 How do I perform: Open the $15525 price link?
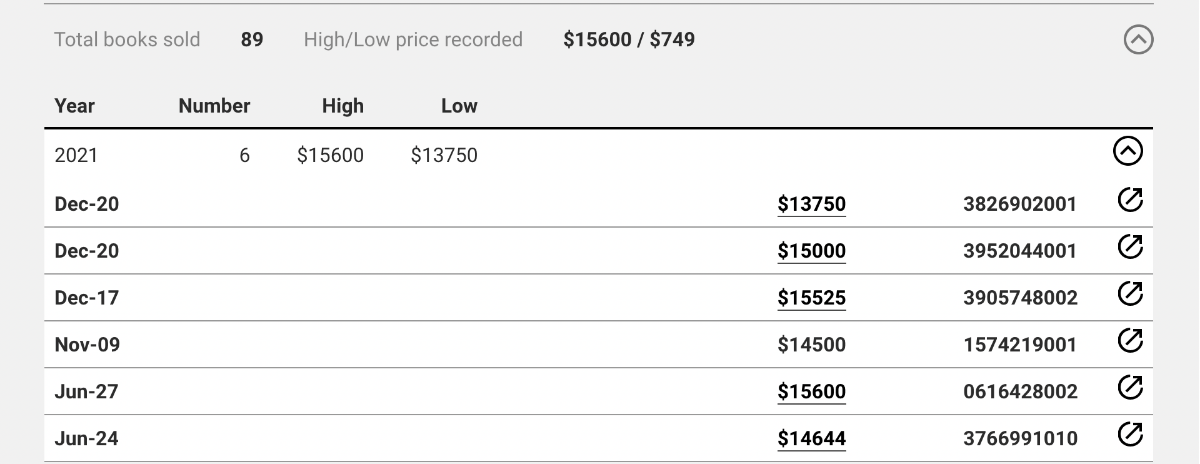[811, 298]
